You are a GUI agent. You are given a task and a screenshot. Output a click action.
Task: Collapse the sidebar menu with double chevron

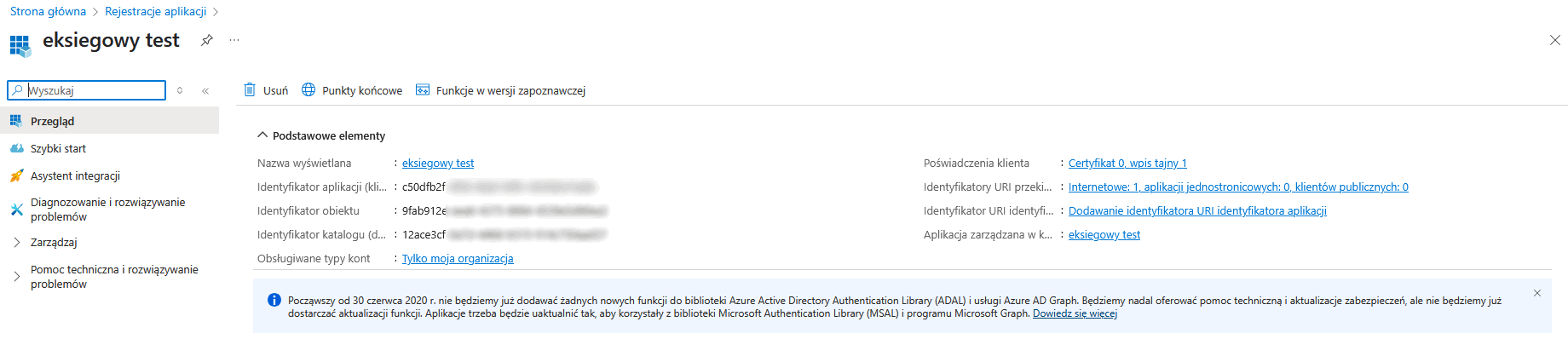point(205,90)
